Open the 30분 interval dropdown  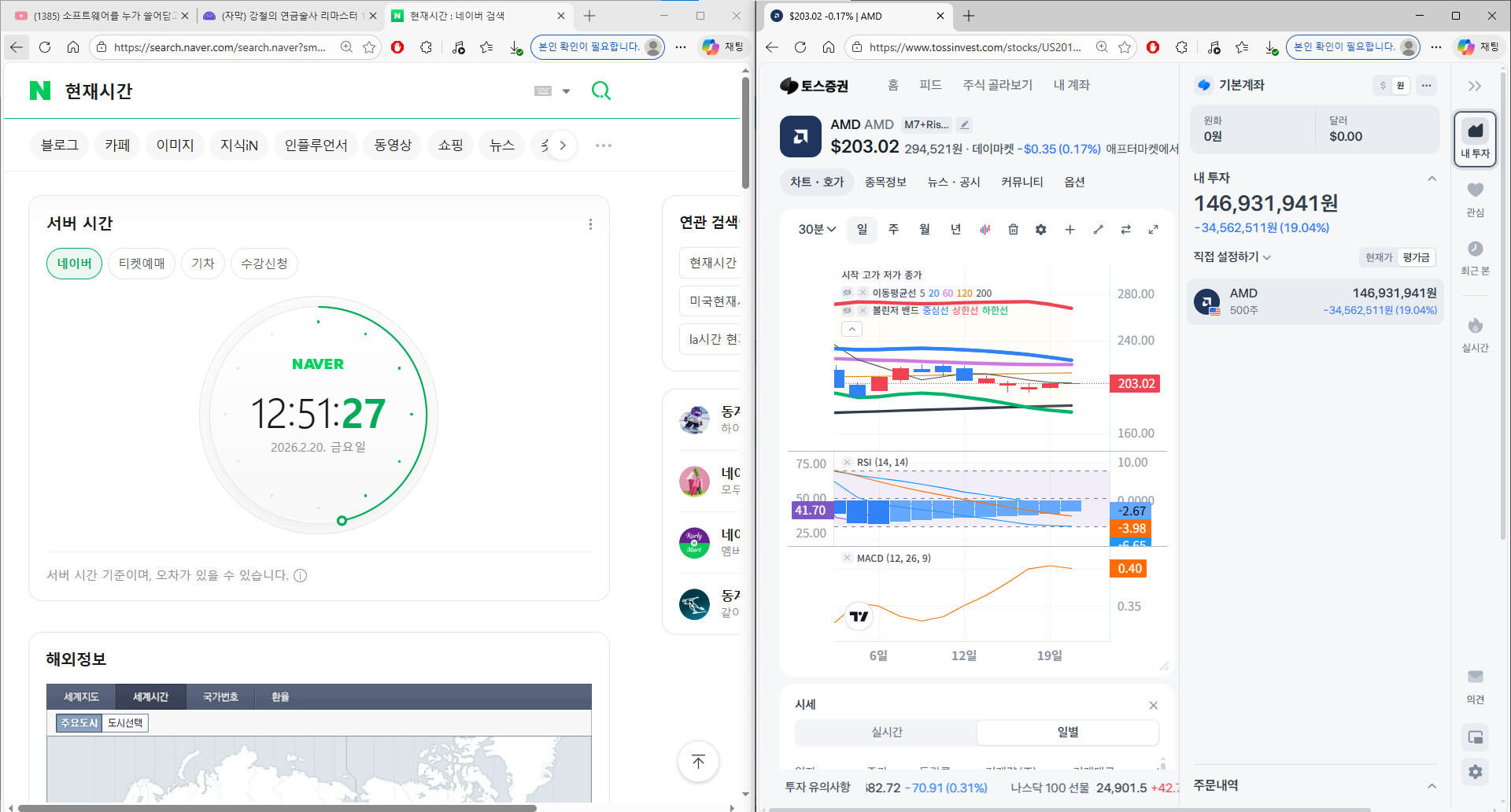point(817,230)
